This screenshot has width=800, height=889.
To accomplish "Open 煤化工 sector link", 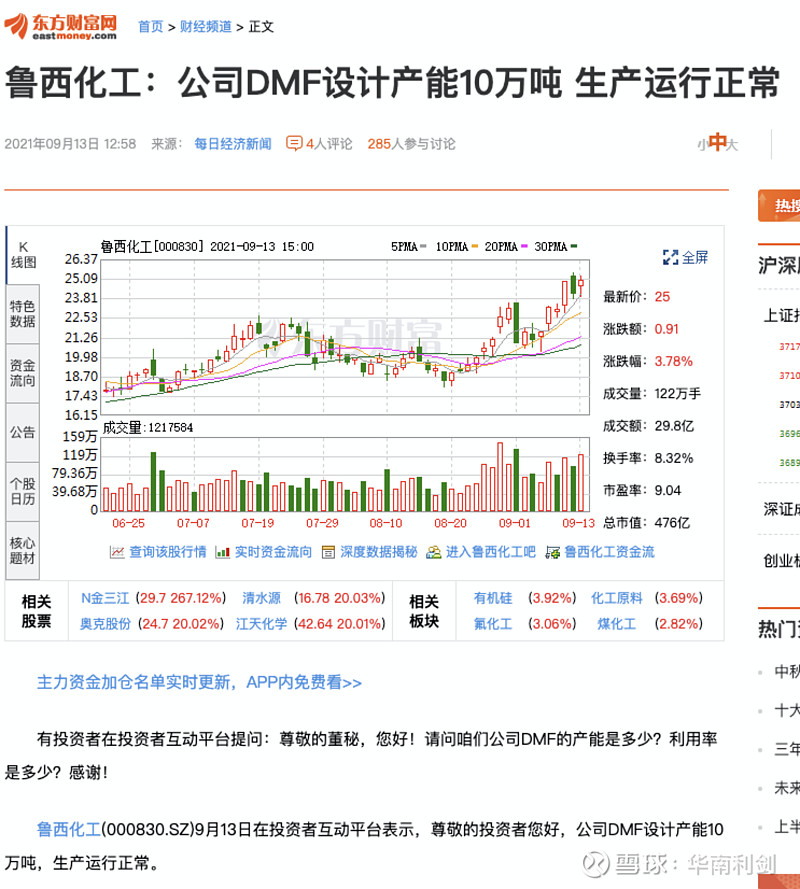I will pyautogui.click(x=617, y=624).
